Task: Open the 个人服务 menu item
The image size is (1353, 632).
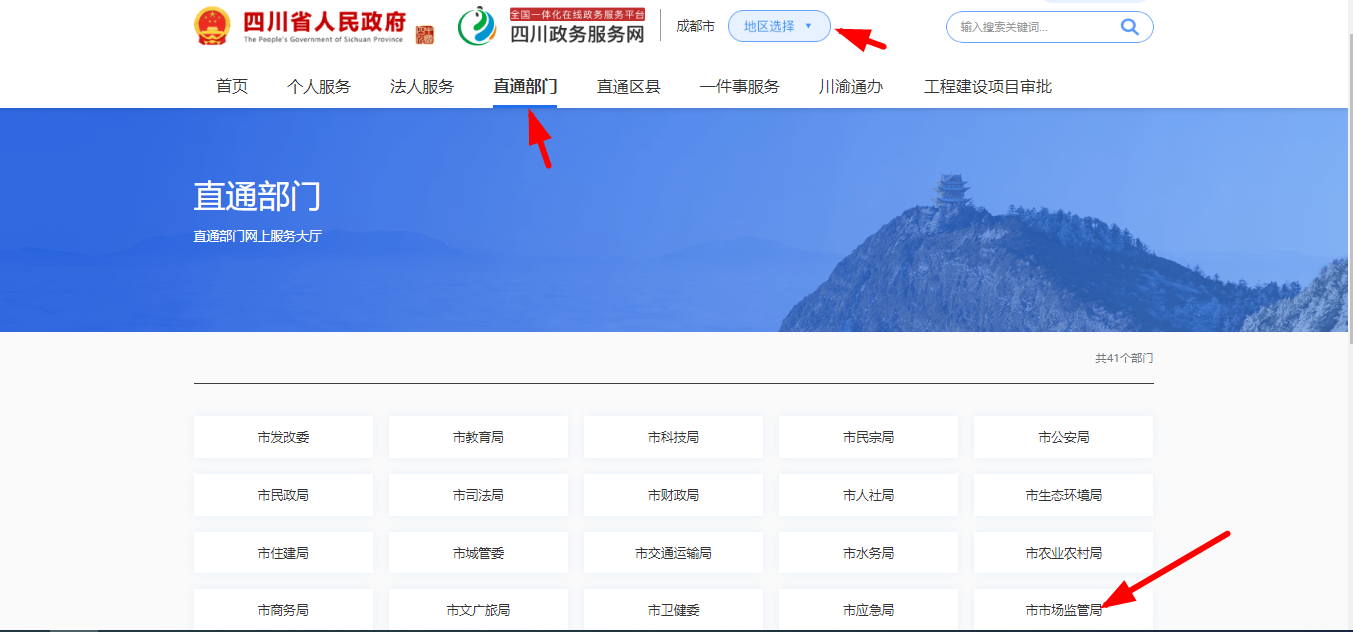Action: (x=319, y=87)
